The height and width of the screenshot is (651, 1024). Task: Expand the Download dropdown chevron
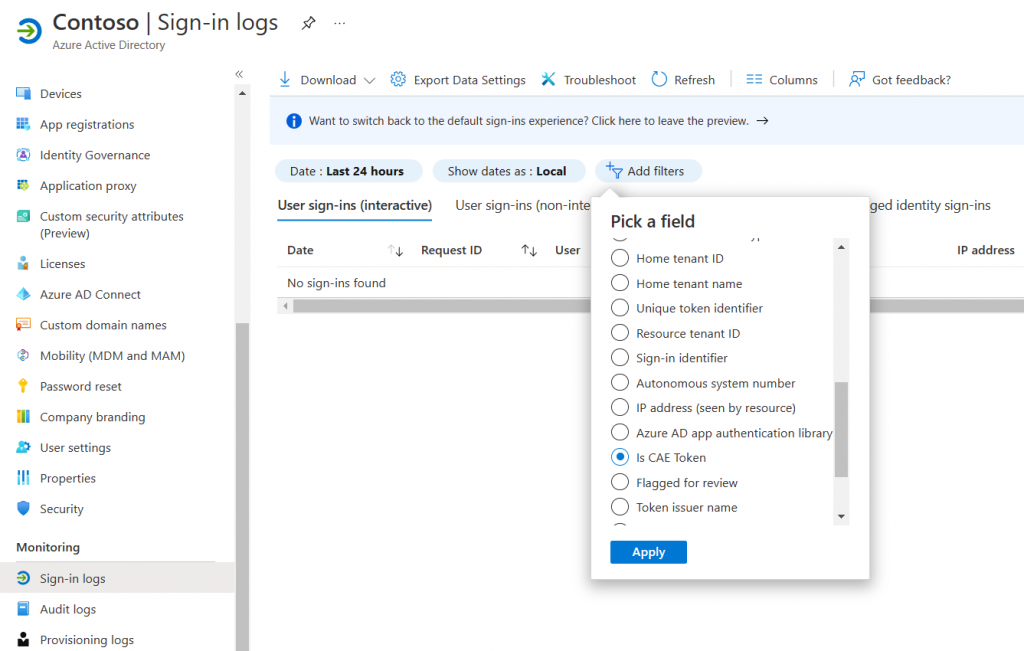370,80
